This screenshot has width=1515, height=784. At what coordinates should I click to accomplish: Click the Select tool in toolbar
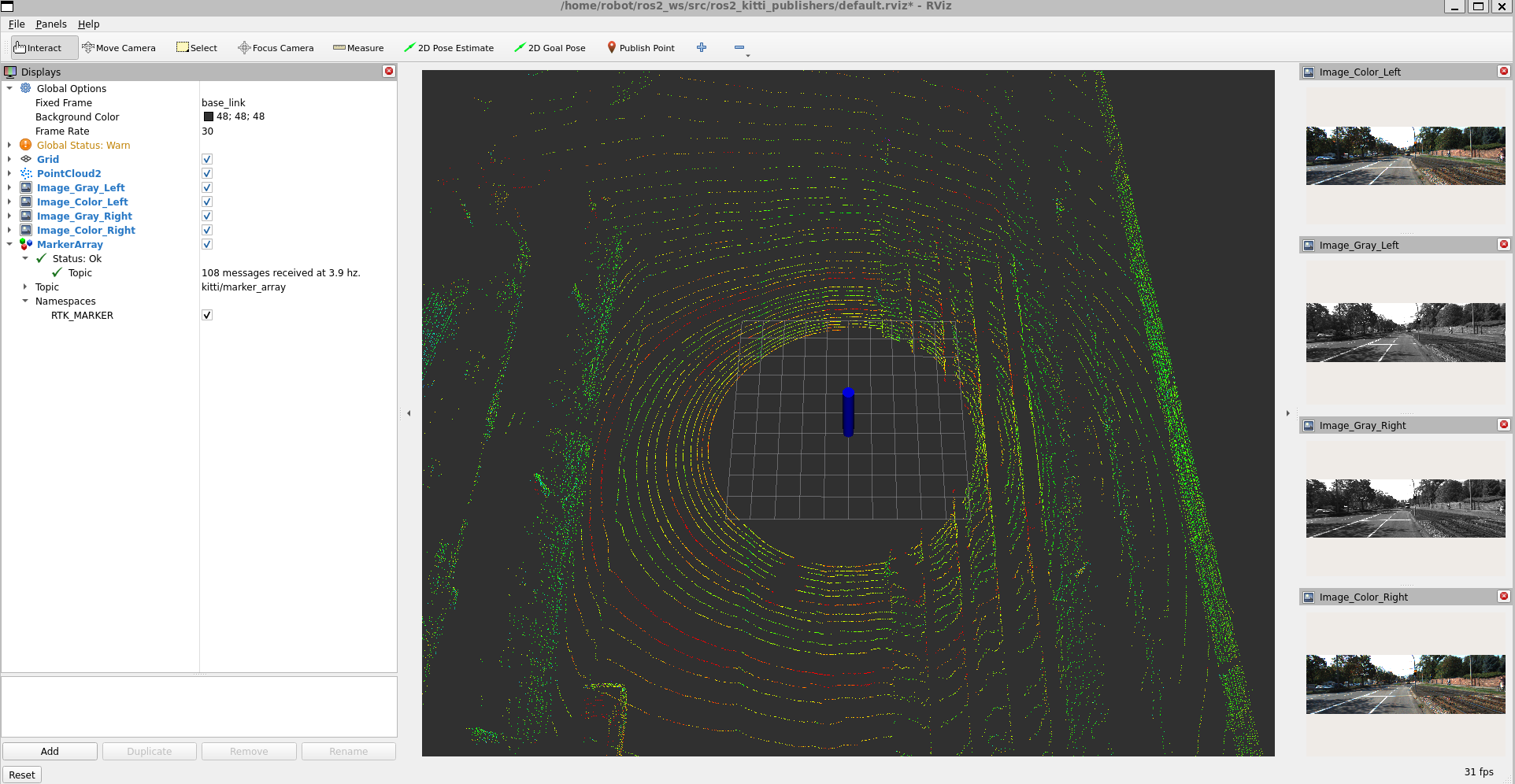pyautogui.click(x=197, y=48)
